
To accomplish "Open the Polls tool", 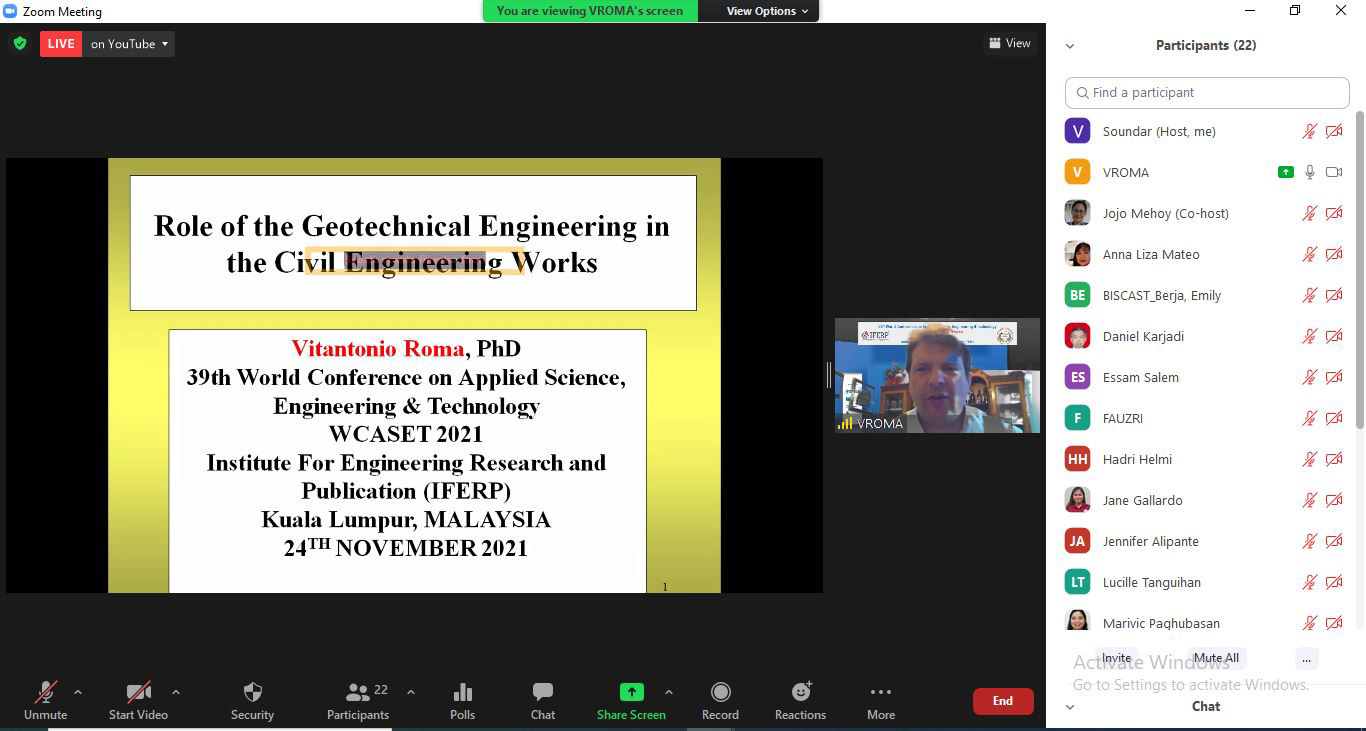I will coord(462,700).
